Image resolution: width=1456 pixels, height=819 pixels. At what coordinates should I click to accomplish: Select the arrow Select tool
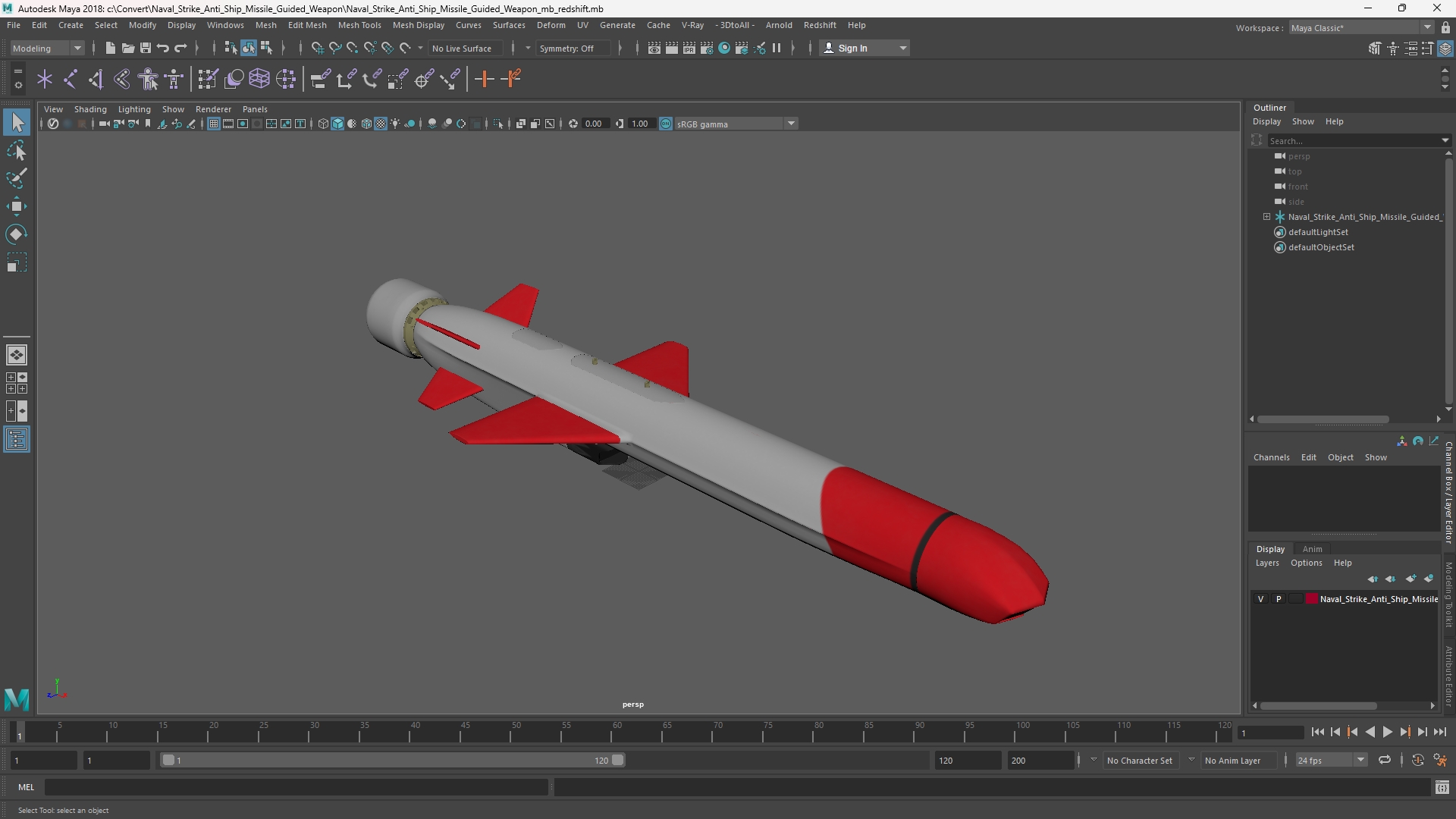pos(17,122)
